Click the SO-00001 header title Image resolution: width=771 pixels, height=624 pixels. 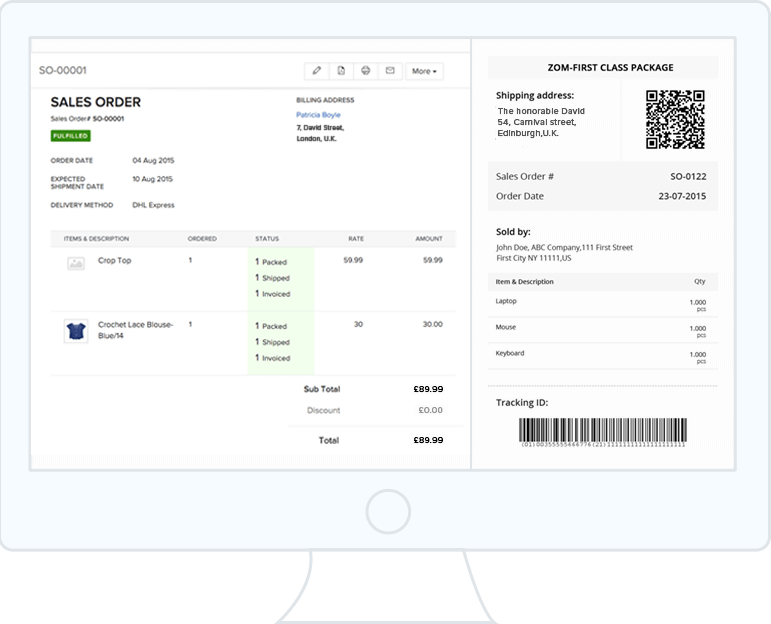[x=63, y=70]
